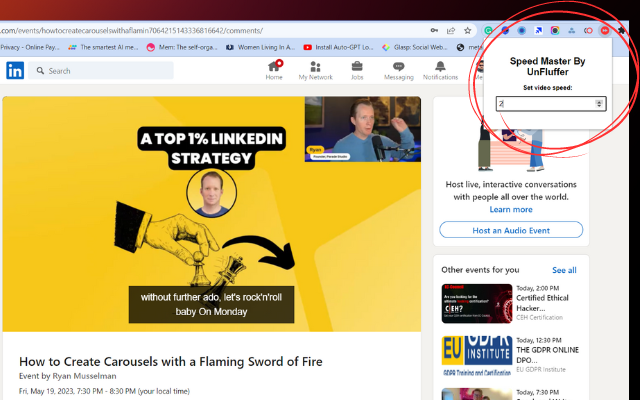Click 'See all' other events link
The width and height of the screenshot is (640, 400).
[x=564, y=270]
